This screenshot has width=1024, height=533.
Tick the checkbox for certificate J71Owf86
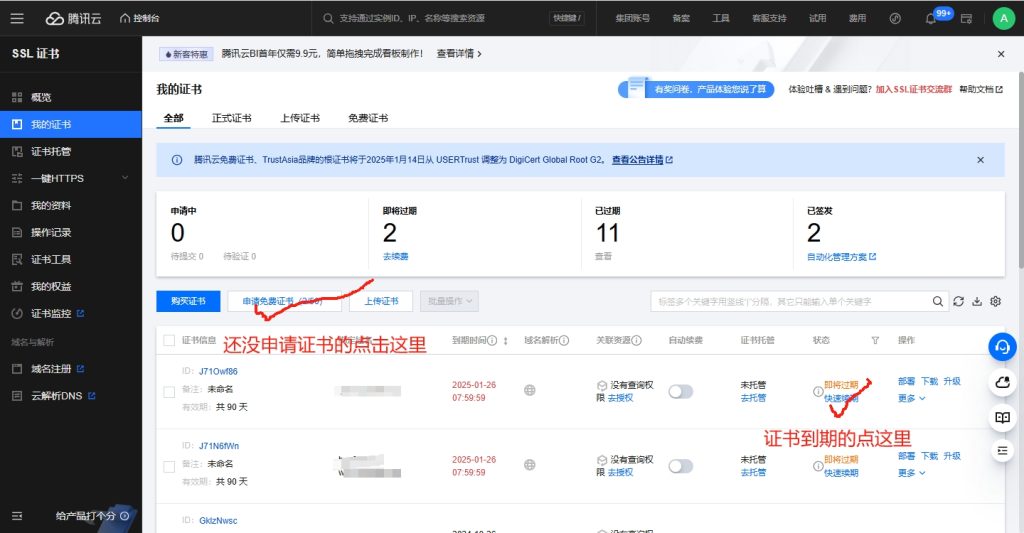coord(169,392)
